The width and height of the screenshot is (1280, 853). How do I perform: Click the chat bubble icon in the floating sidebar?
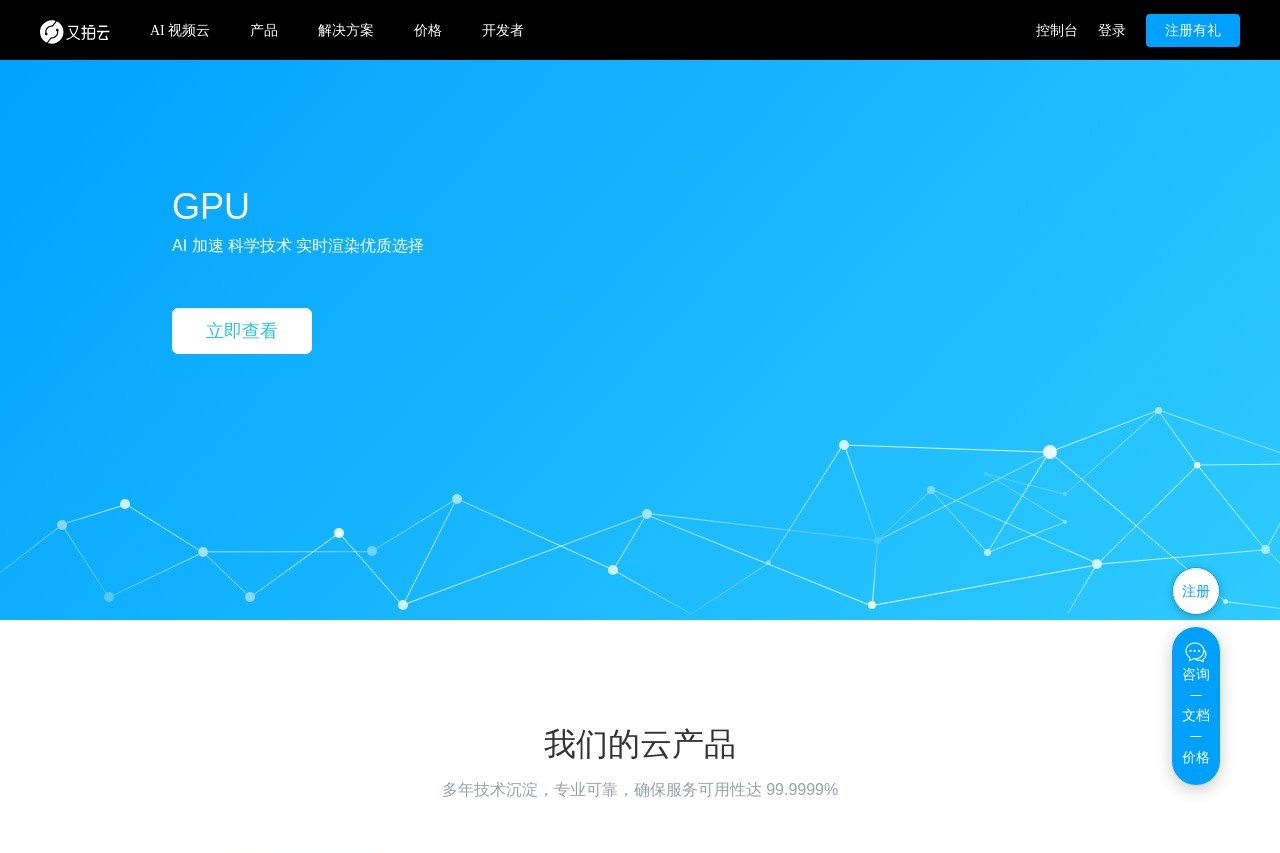[x=1196, y=652]
